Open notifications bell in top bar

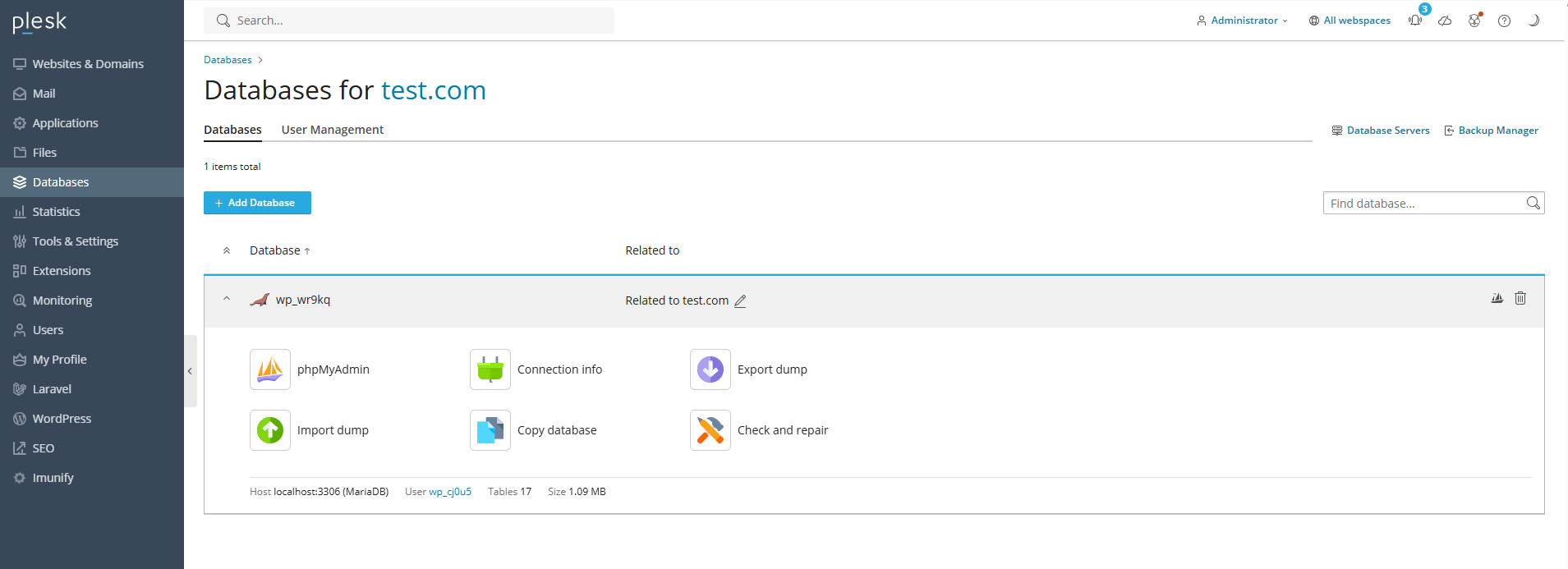point(1415,21)
